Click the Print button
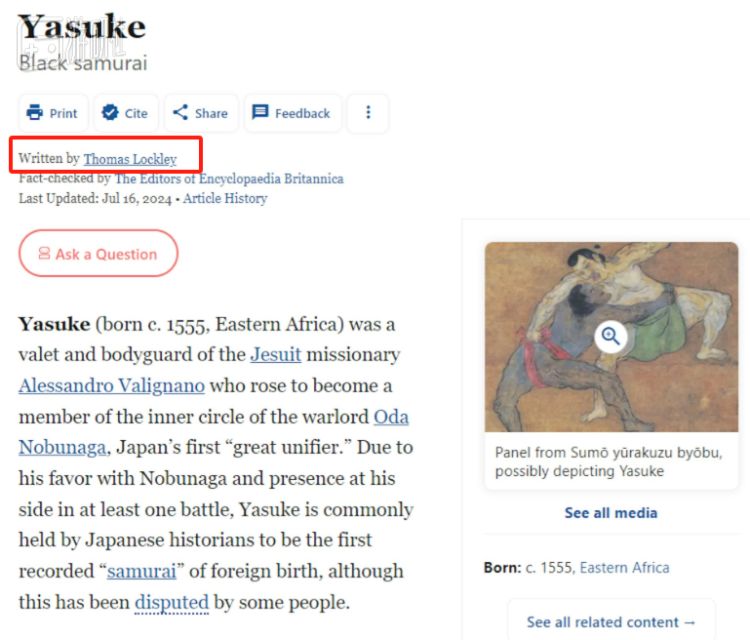750x640 pixels. point(53,113)
